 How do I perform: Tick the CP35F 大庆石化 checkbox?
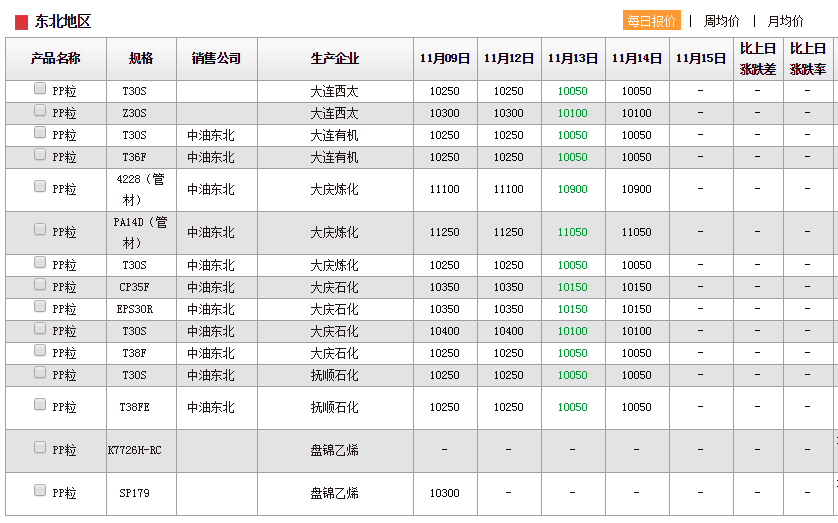[40, 285]
